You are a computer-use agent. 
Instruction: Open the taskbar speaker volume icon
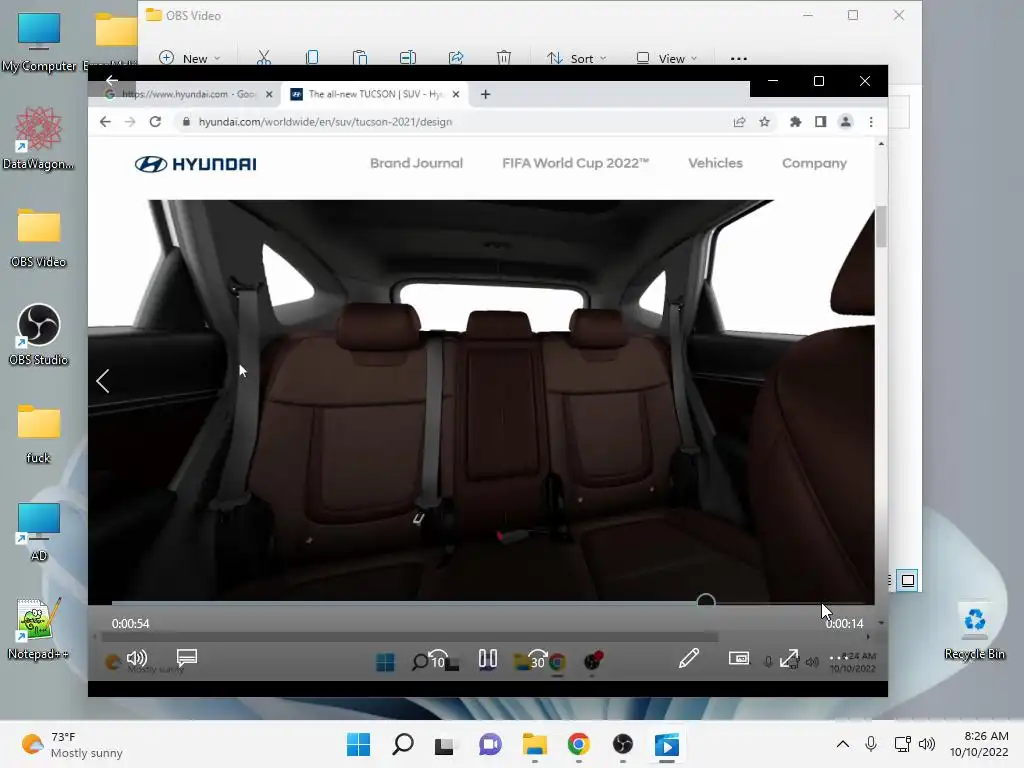pyautogui.click(x=927, y=744)
